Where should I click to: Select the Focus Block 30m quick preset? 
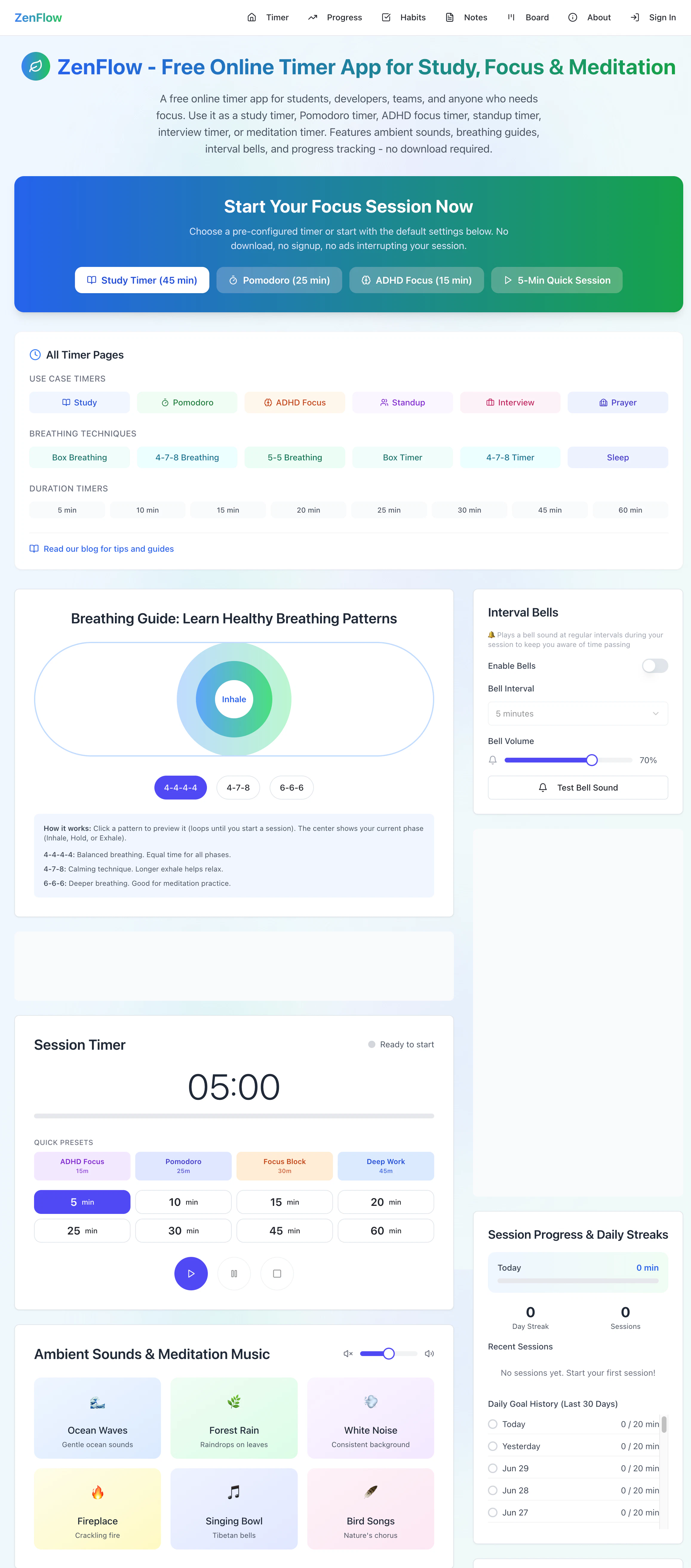pos(284,1166)
